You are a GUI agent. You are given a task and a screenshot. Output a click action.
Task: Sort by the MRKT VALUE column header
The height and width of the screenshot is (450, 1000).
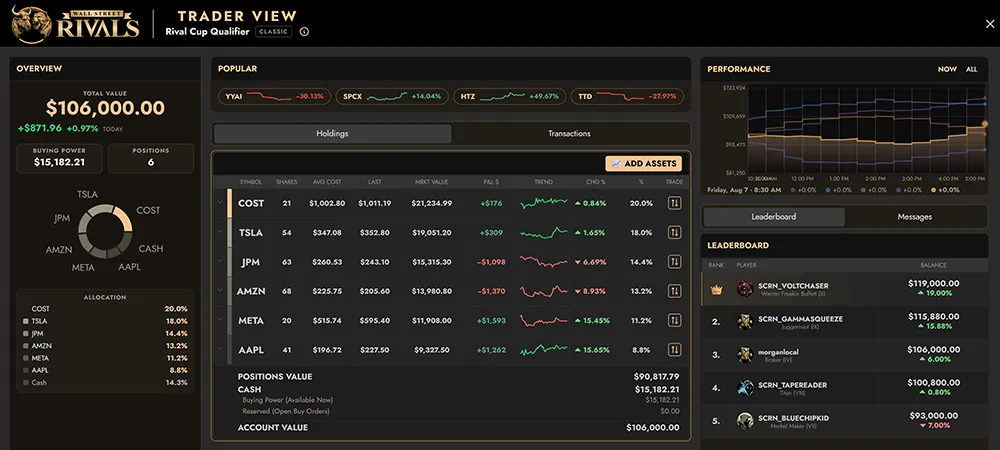click(432, 182)
